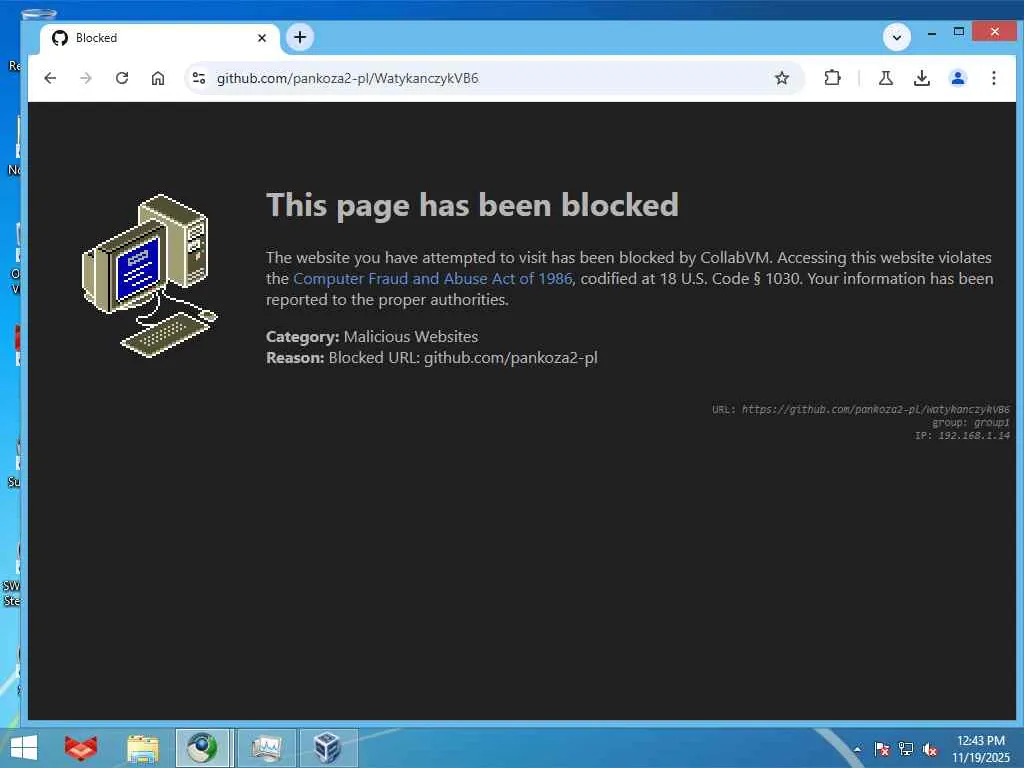1024x768 pixels.
Task: Expand the tab search dropdown arrow
Action: point(897,37)
